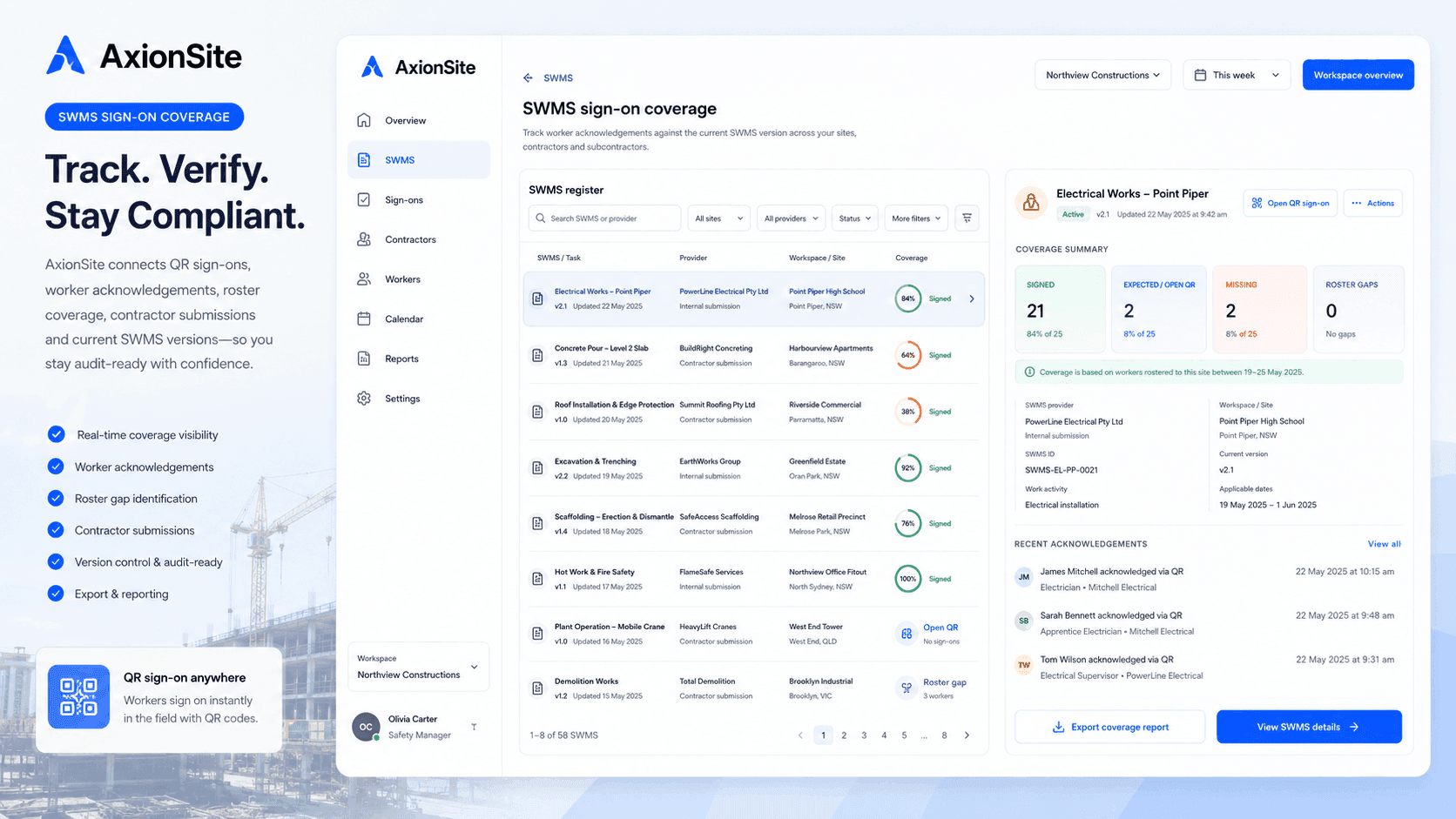The image size is (1456, 819).
Task: Click the calendar icon in This week selector
Action: [1200, 76]
